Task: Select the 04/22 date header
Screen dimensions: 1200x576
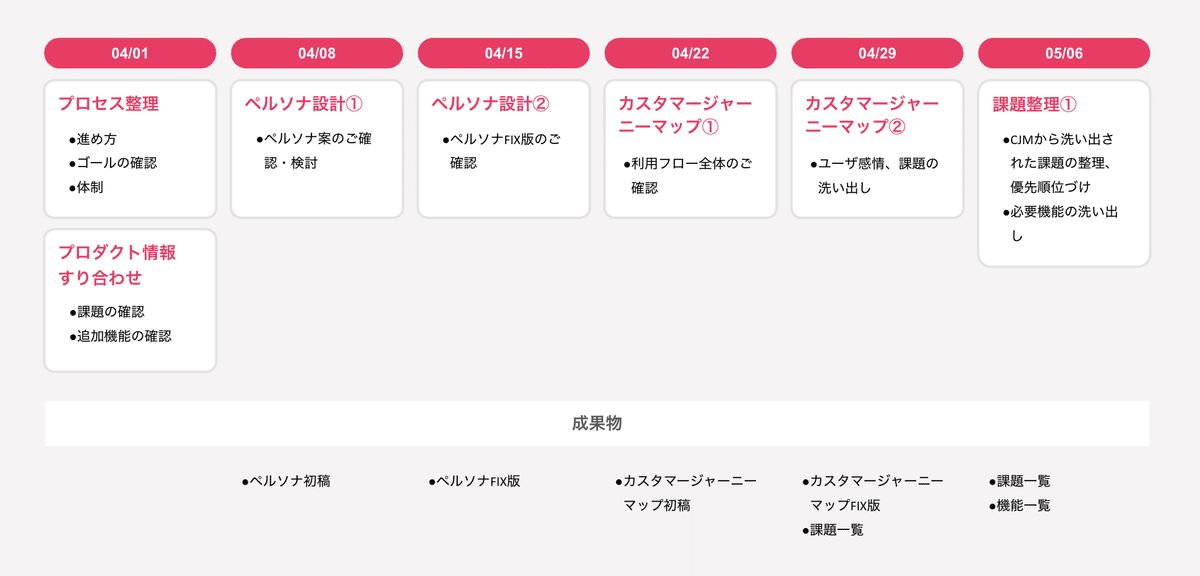Action: click(691, 53)
